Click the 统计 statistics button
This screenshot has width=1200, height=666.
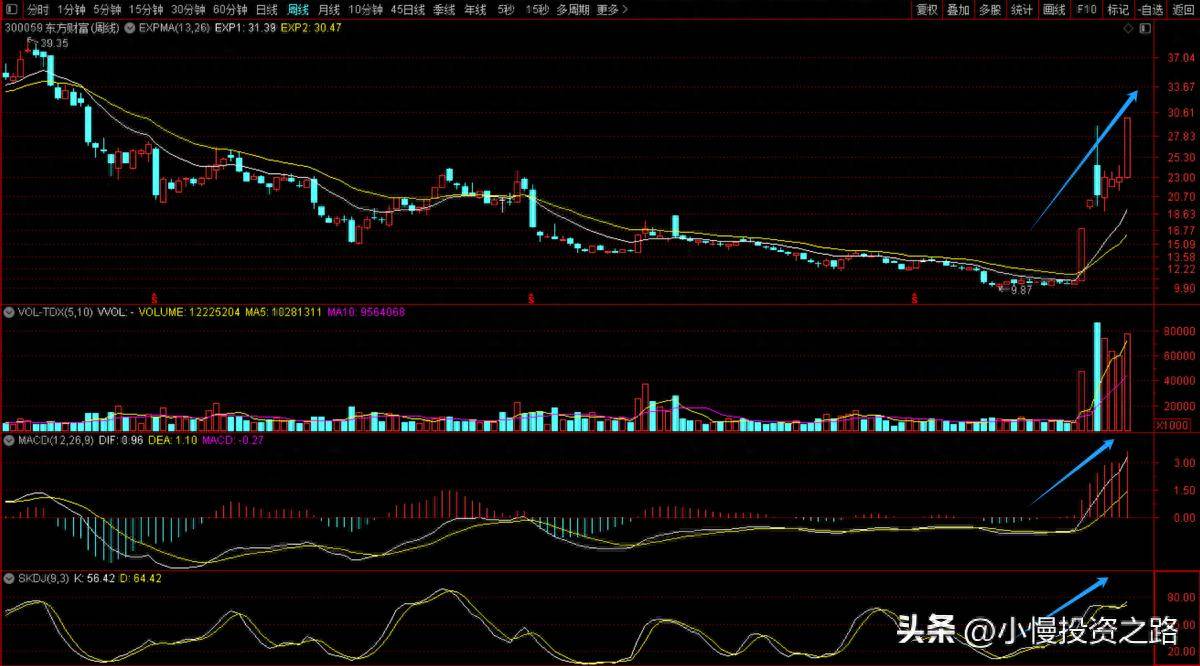pyautogui.click(x=1022, y=9)
